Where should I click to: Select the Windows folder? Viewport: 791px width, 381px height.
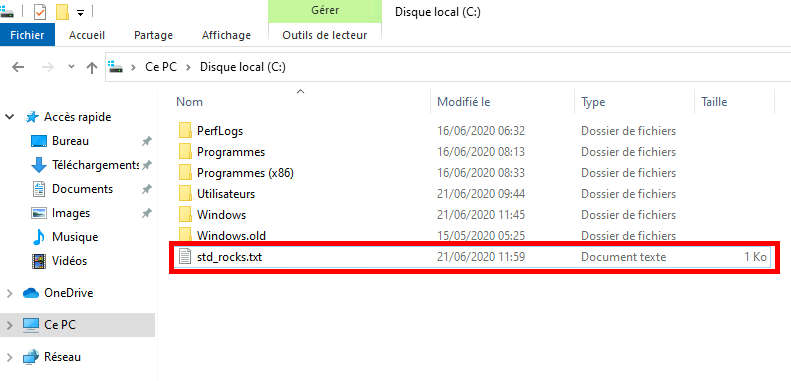coord(221,214)
